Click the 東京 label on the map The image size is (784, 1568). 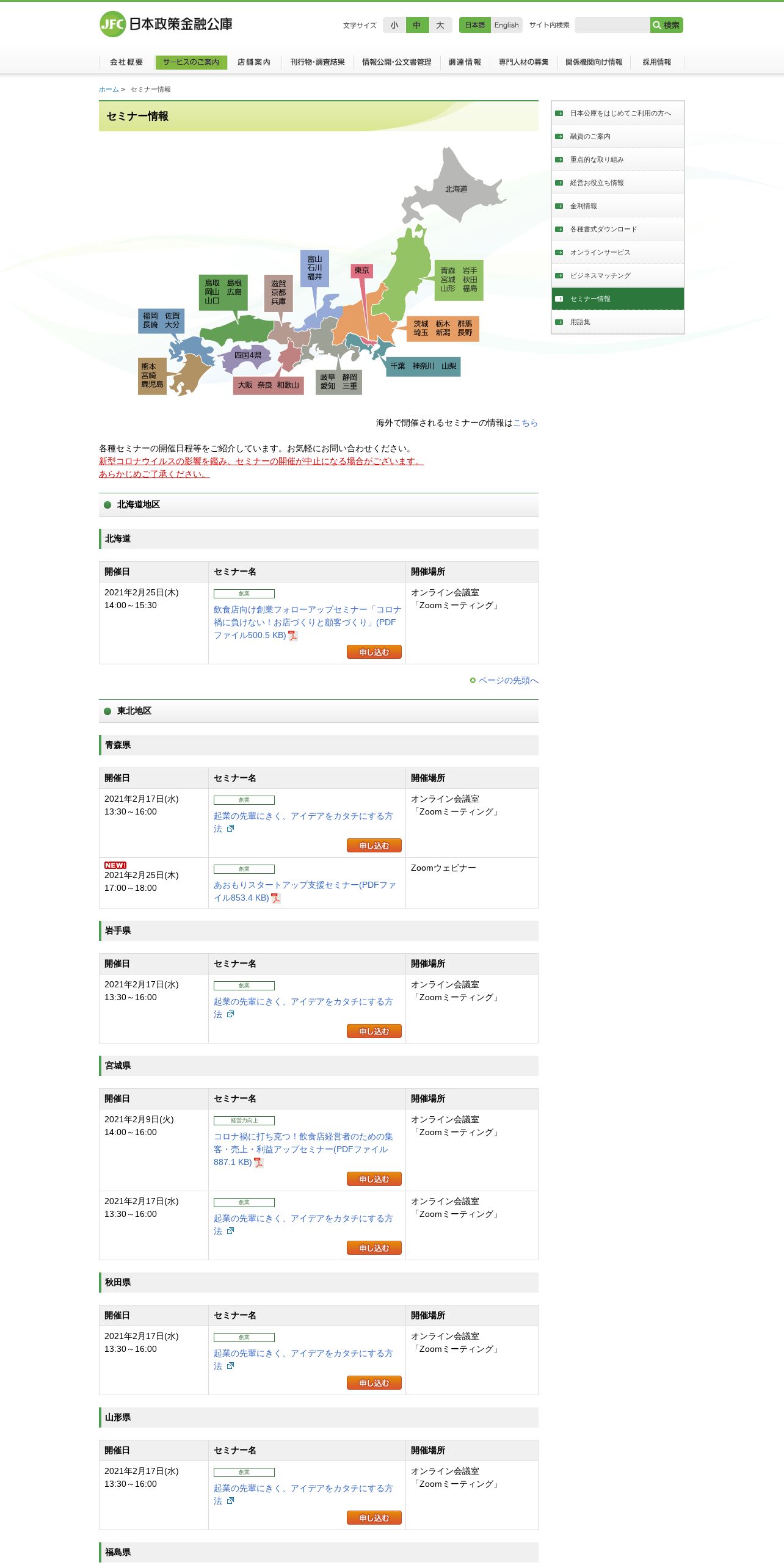(361, 270)
